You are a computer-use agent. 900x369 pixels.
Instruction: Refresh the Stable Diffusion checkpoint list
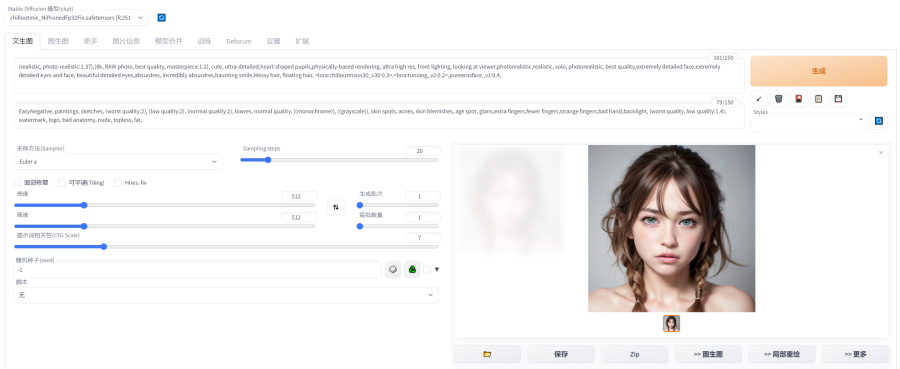click(161, 18)
